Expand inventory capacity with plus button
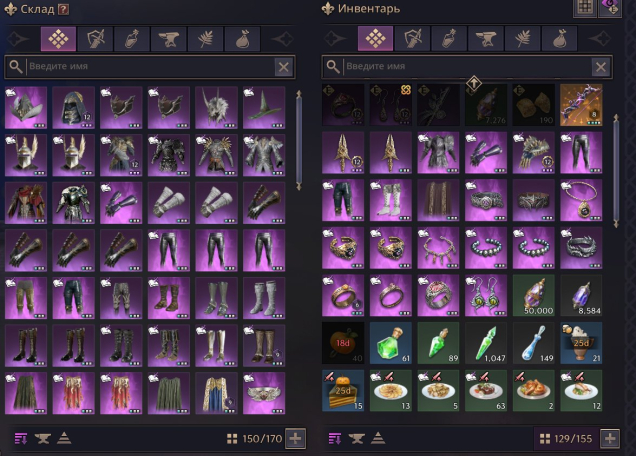 [610, 439]
